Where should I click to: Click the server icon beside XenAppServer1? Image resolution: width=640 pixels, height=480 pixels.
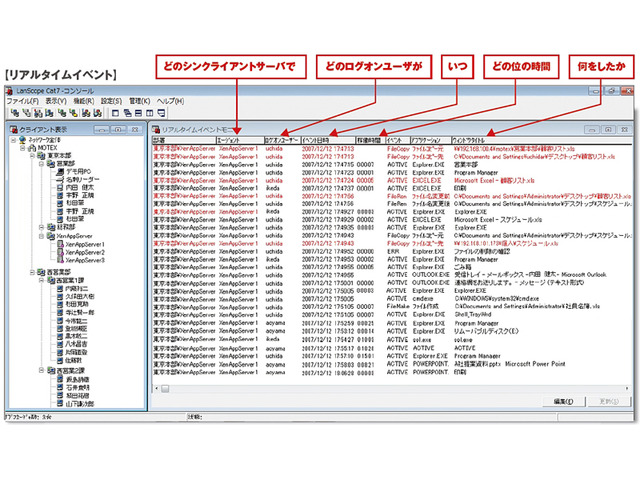point(60,244)
